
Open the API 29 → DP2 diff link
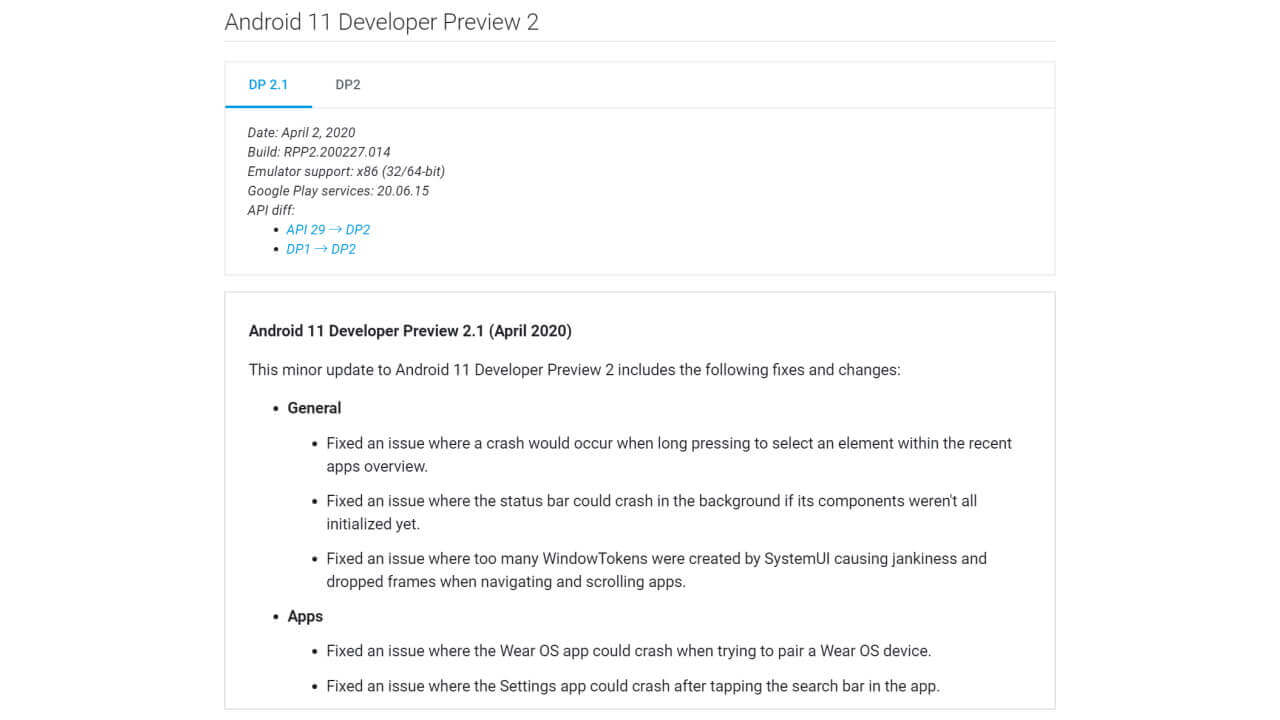(x=328, y=230)
